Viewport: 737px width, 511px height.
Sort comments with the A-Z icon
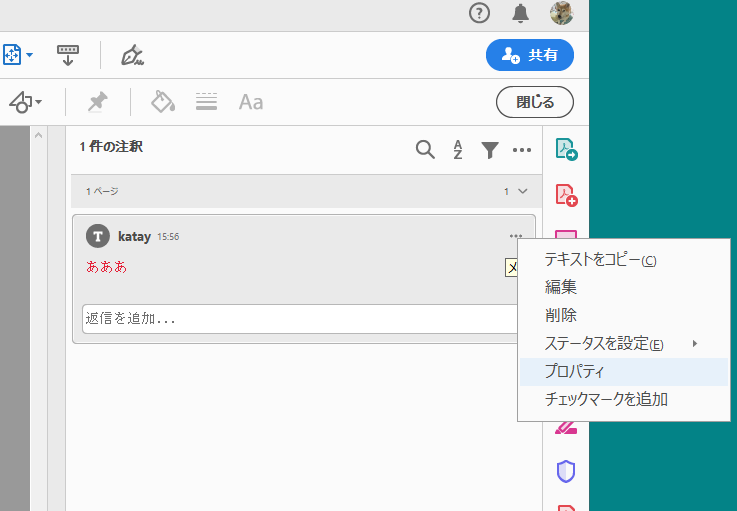point(458,149)
